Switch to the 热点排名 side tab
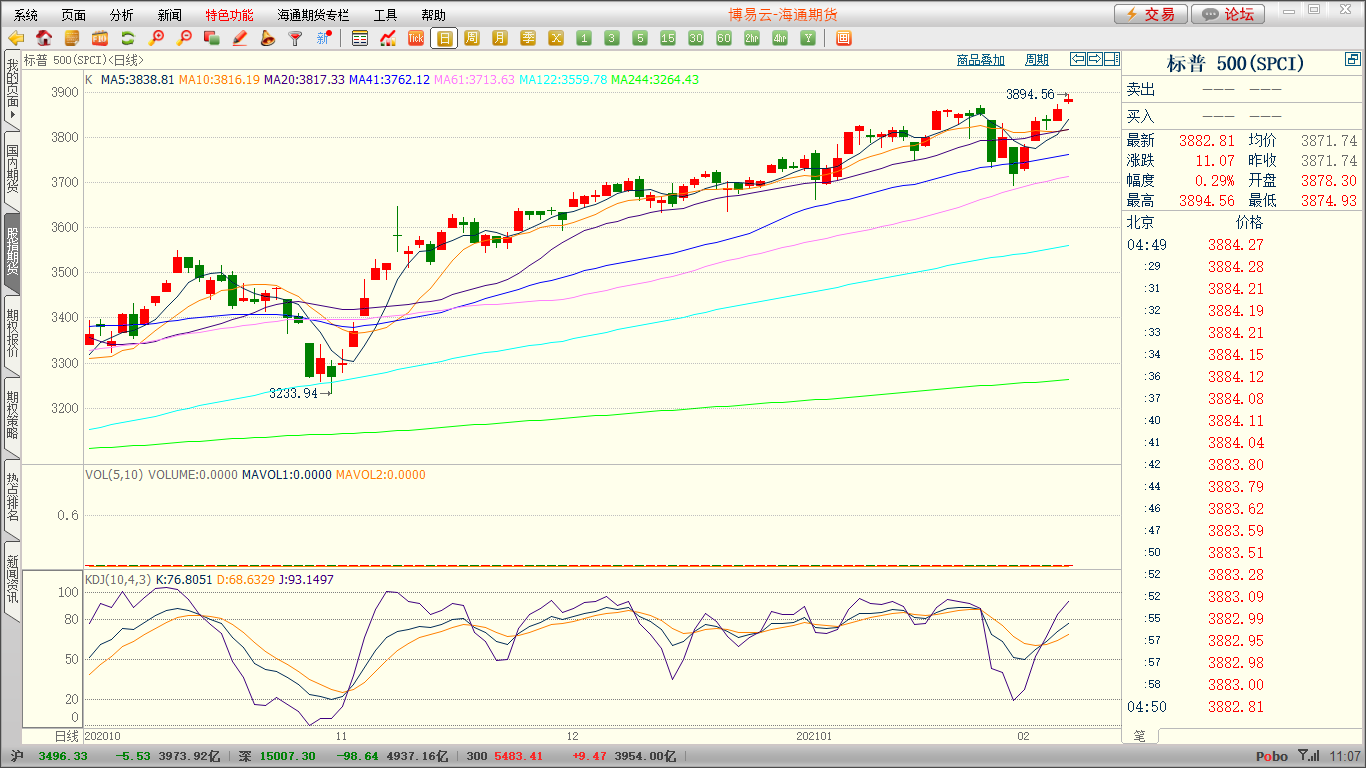The image size is (1366, 768). coord(12,498)
